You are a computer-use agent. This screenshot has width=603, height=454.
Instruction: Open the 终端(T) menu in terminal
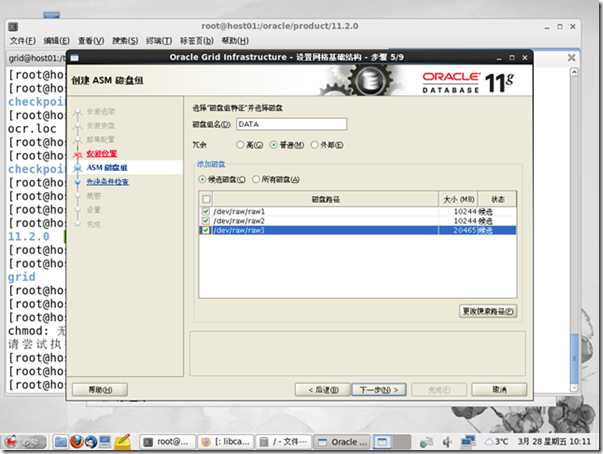click(159, 41)
